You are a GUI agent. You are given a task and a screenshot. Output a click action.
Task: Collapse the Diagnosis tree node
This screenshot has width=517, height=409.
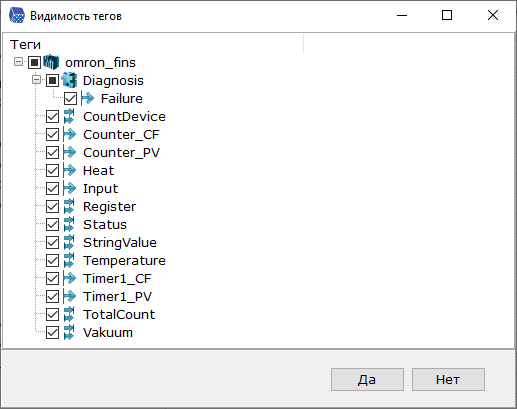pyautogui.click(x=37, y=80)
